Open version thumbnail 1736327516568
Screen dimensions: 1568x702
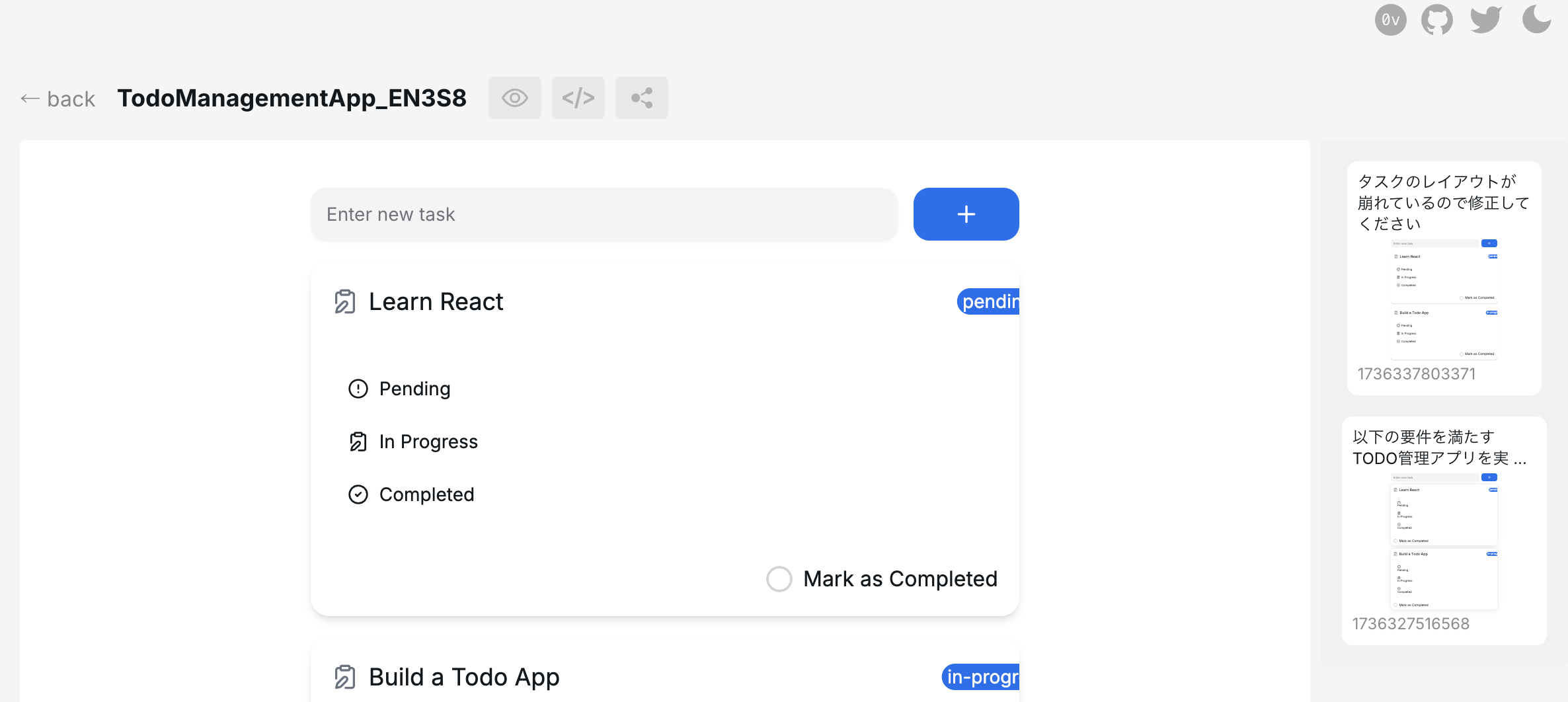coord(1444,542)
